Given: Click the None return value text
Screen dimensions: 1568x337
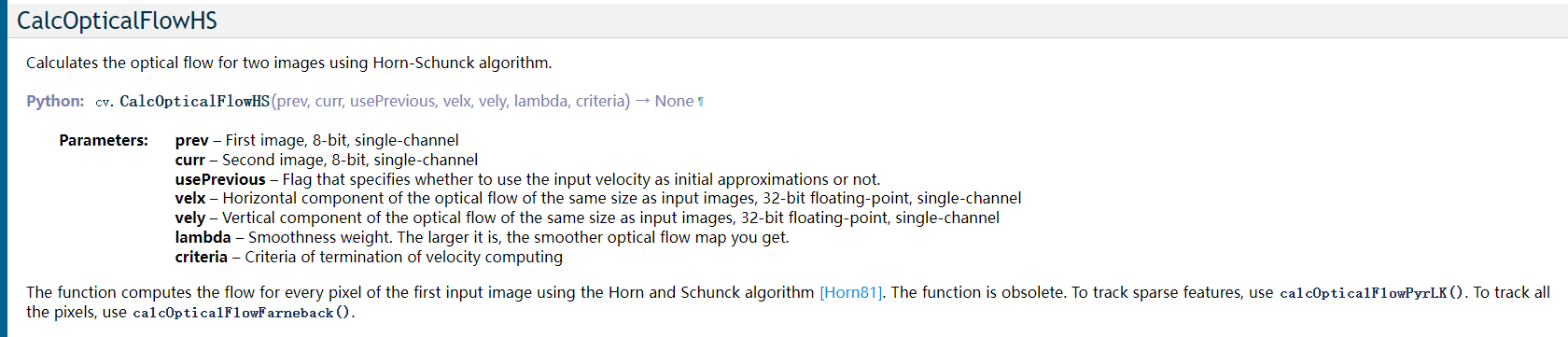Looking at the screenshot, I should point(674,101).
